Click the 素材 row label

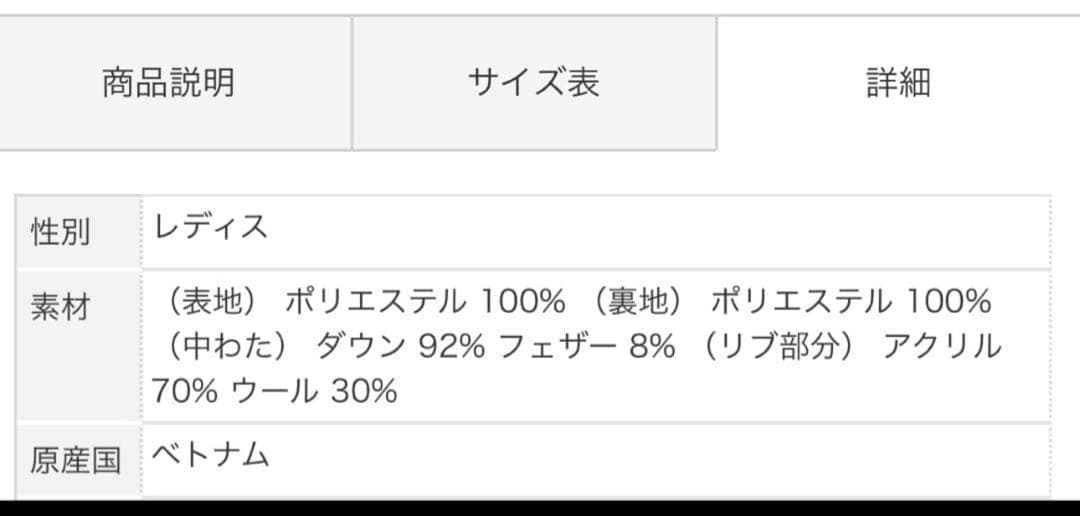[x=60, y=307]
